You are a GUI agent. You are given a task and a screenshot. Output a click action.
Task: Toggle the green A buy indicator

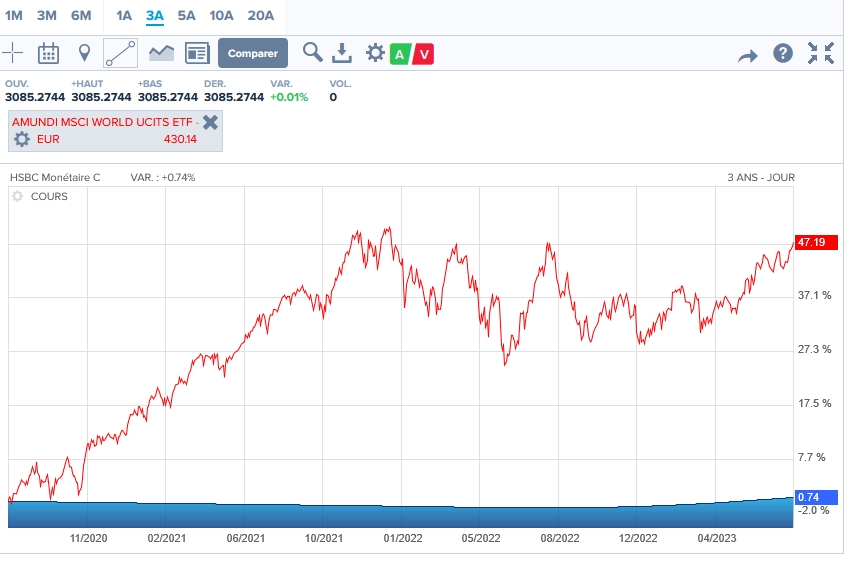400,54
